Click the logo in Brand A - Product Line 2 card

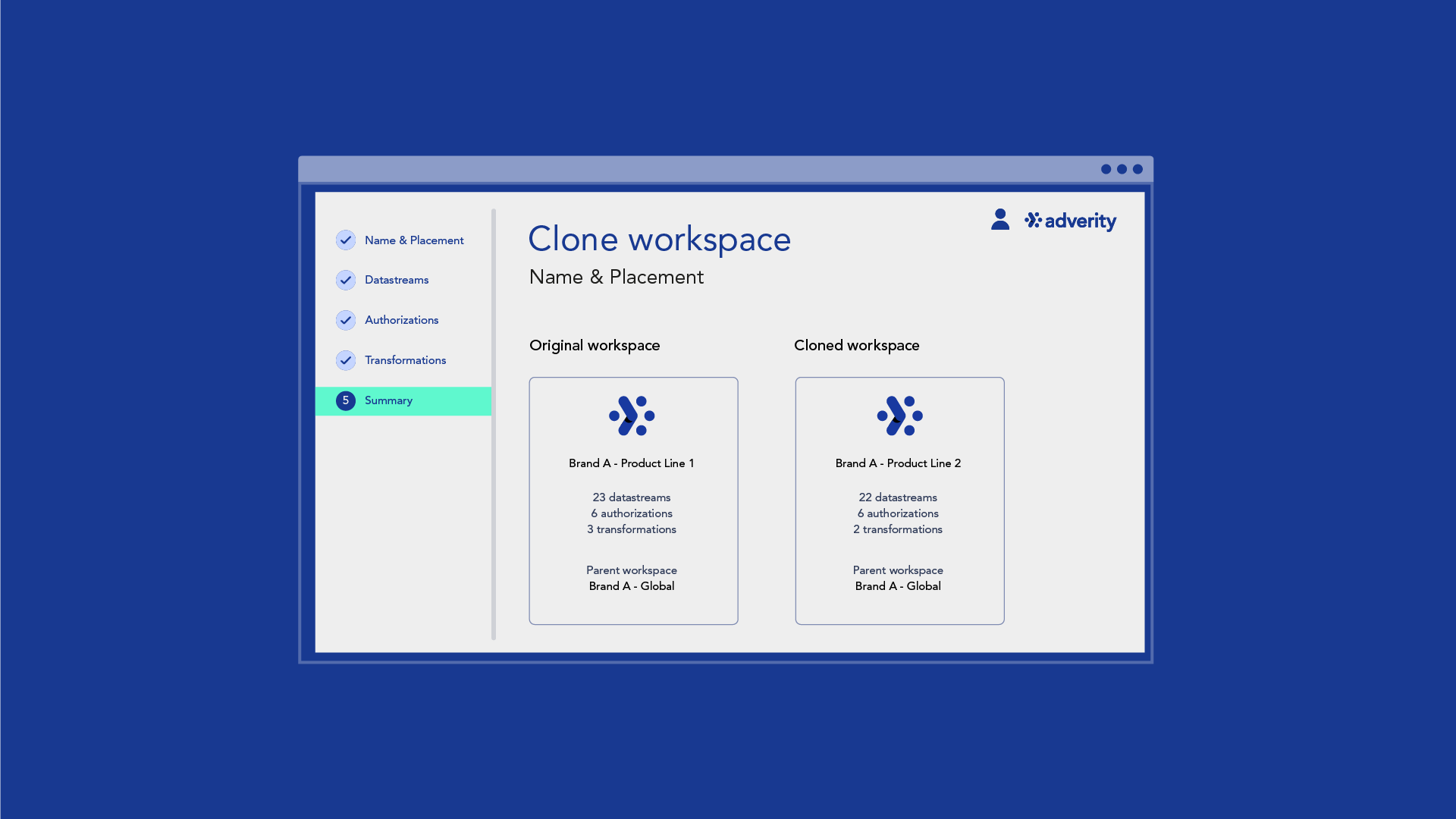click(x=899, y=416)
